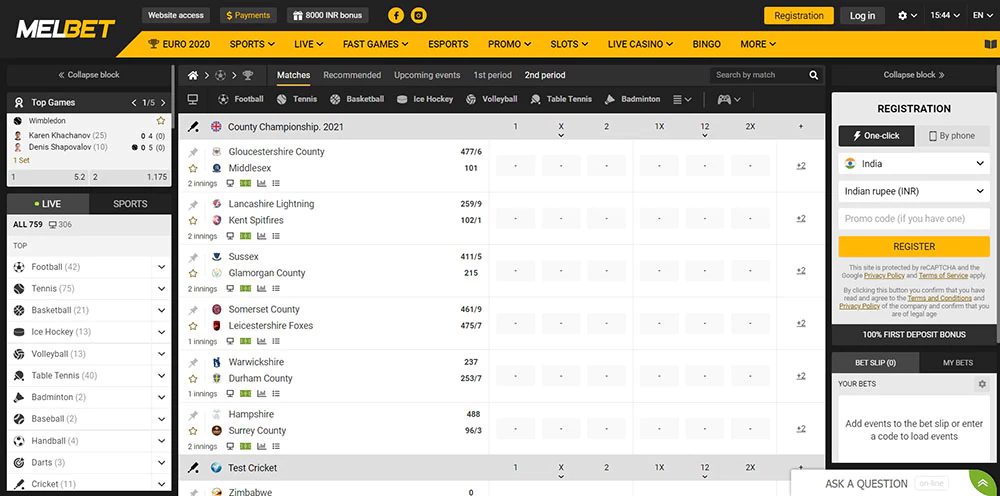This screenshot has width=1000, height=496.
Task: Favorite the Durham County match star
Action: coord(193,378)
